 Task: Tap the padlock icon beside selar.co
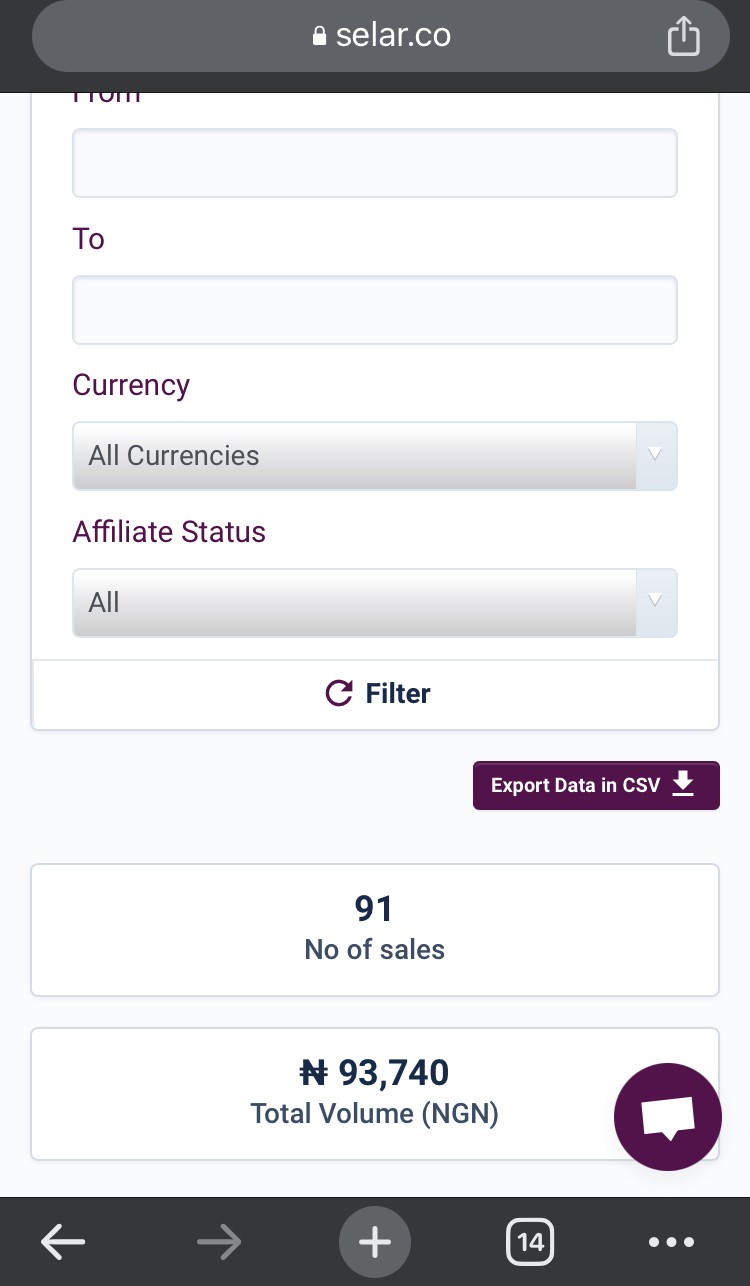(x=320, y=37)
